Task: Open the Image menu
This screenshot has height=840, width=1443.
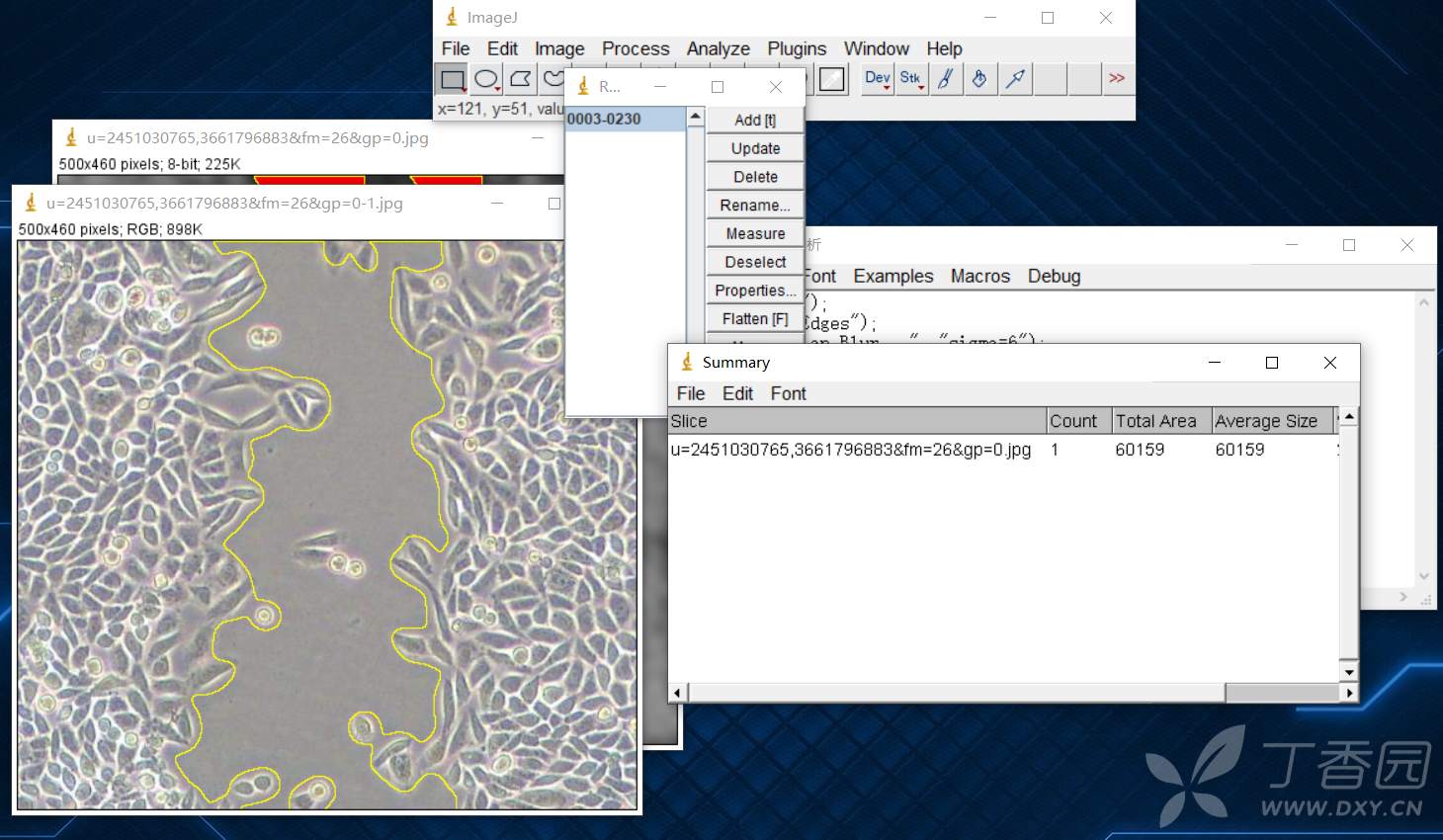Action: pyautogui.click(x=559, y=48)
